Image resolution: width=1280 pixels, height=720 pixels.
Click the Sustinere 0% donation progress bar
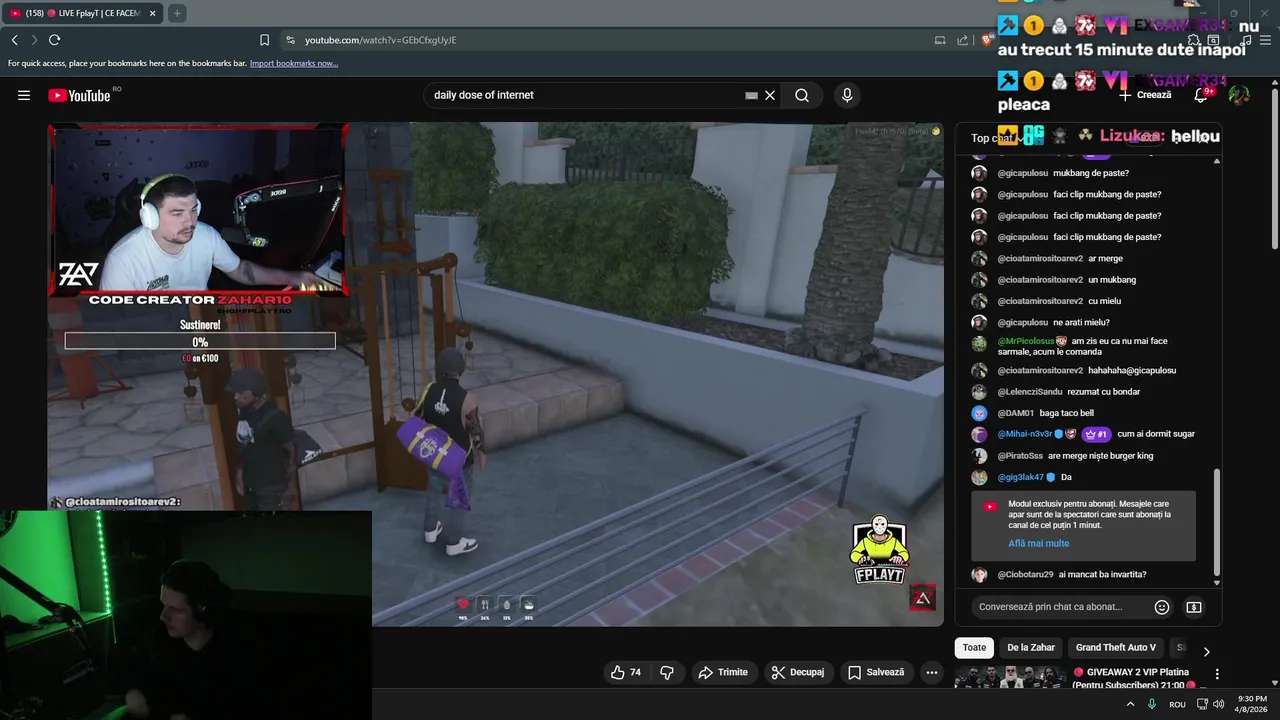pyautogui.click(x=200, y=342)
